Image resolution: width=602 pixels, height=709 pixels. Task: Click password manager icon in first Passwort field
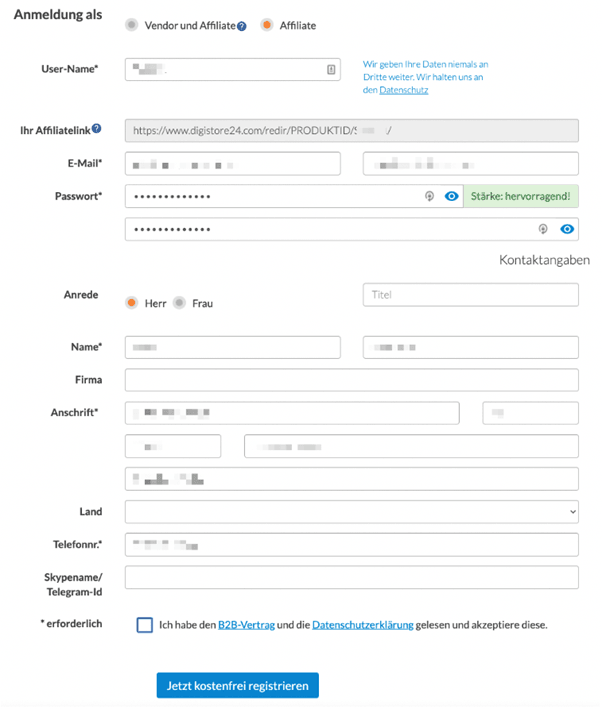(x=429, y=197)
